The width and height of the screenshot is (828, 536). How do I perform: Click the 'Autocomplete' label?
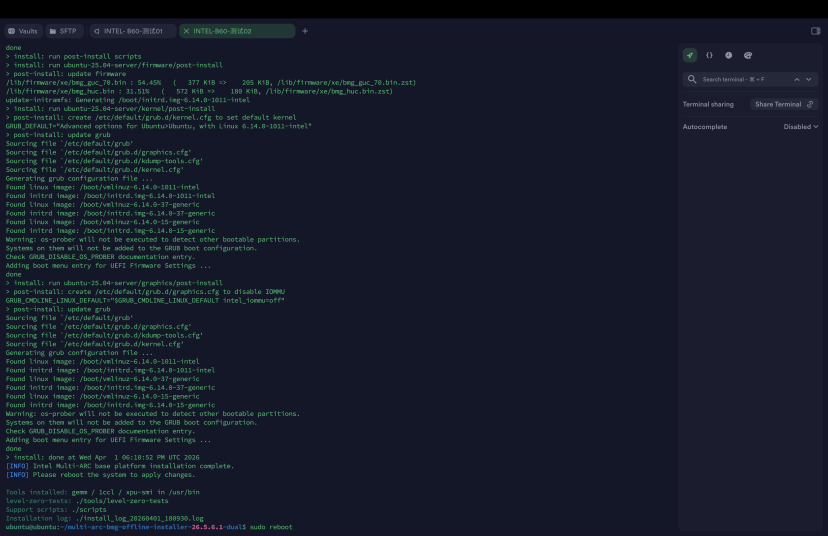pyautogui.click(x=704, y=127)
